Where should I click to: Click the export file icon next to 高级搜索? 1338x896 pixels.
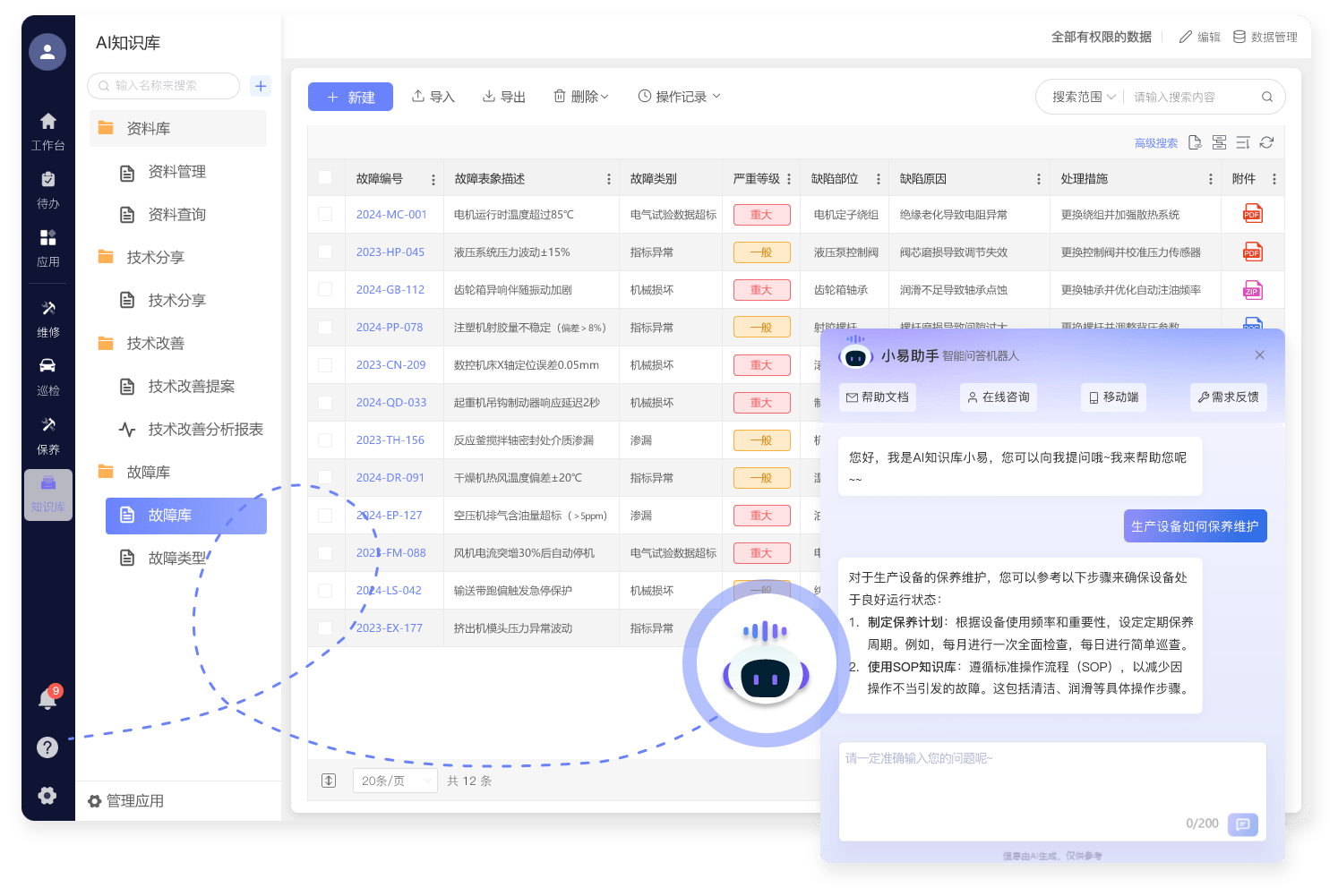point(1195,142)
